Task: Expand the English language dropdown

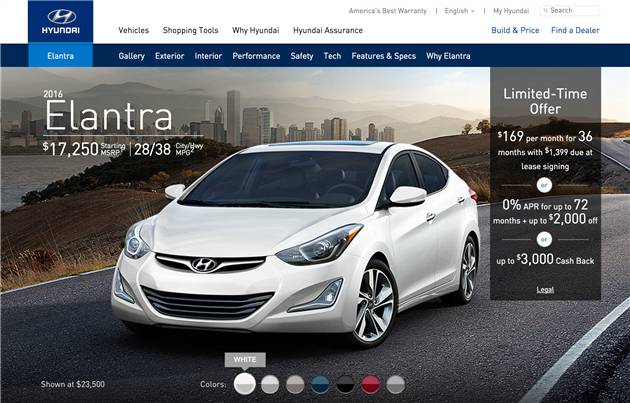Action: point(459,11)
